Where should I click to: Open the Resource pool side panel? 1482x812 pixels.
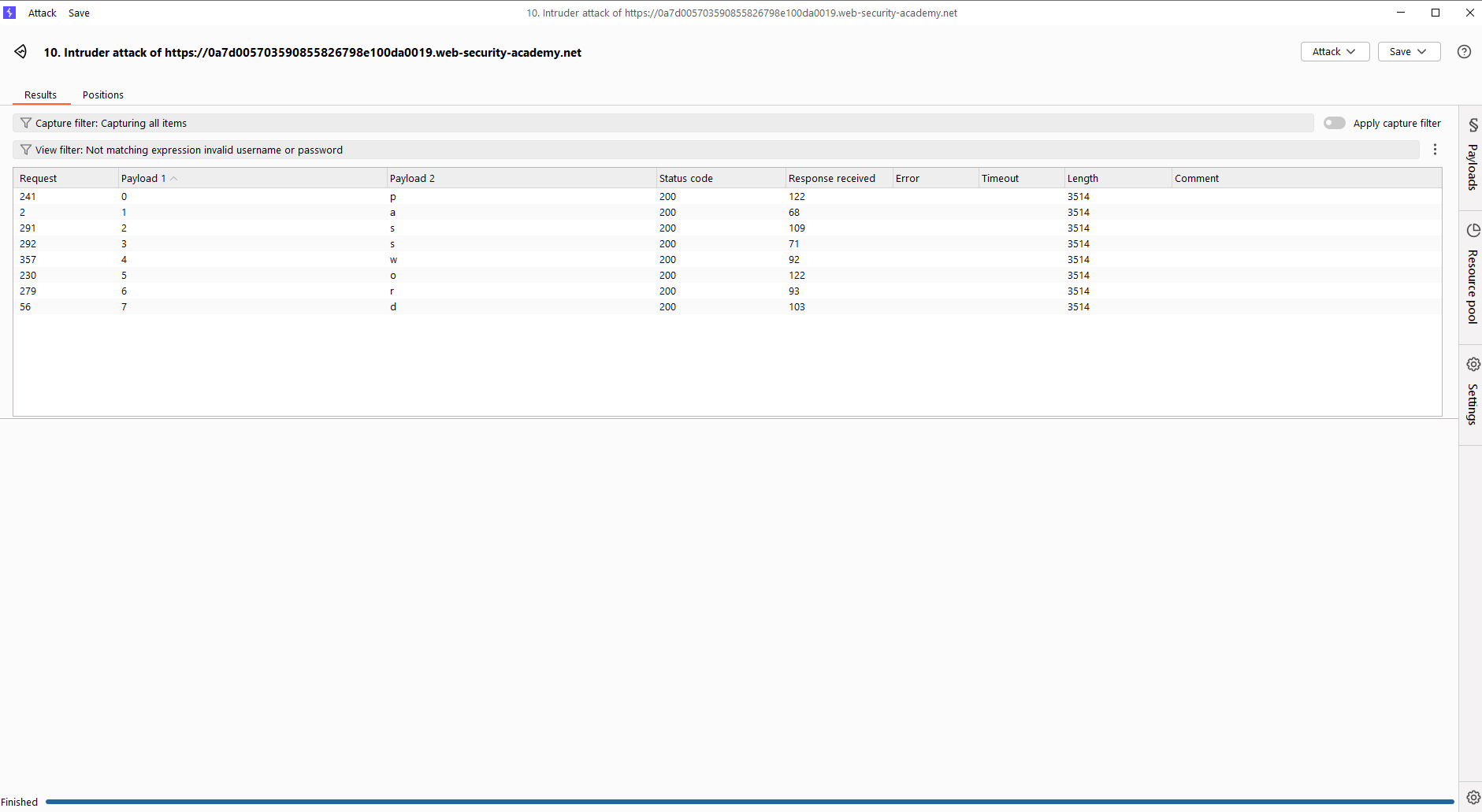pyautogui.click(x=1472, y=276)
